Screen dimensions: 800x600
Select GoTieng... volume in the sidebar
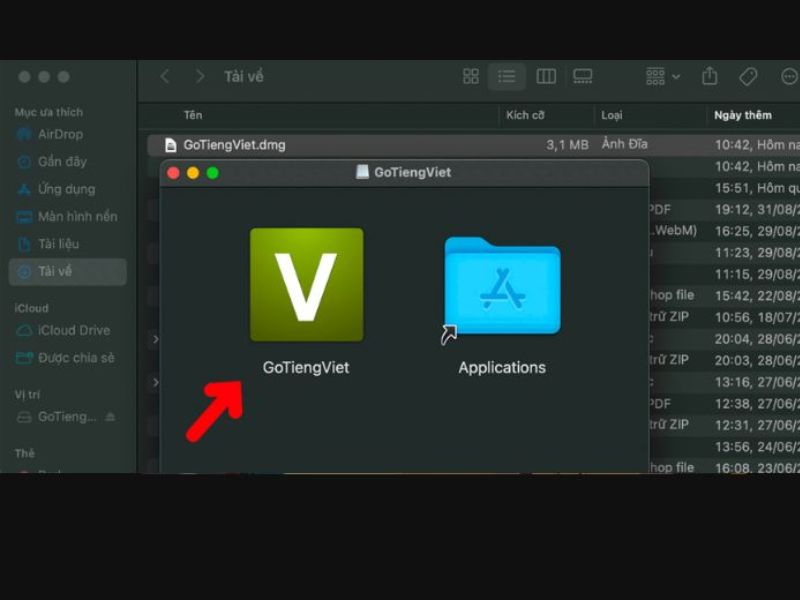[x=57, y=417]
